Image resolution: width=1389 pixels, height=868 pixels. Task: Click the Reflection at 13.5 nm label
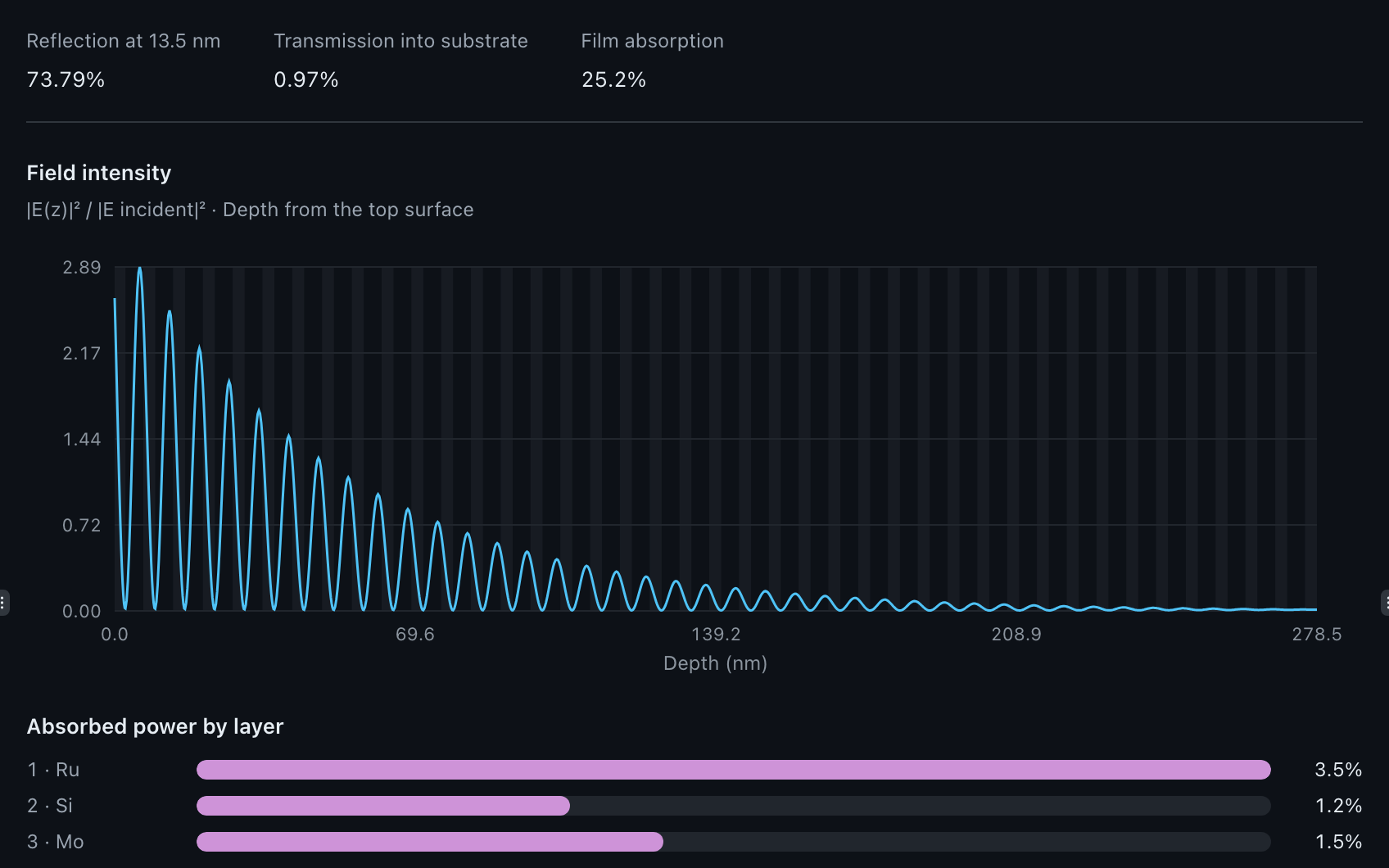124,41
